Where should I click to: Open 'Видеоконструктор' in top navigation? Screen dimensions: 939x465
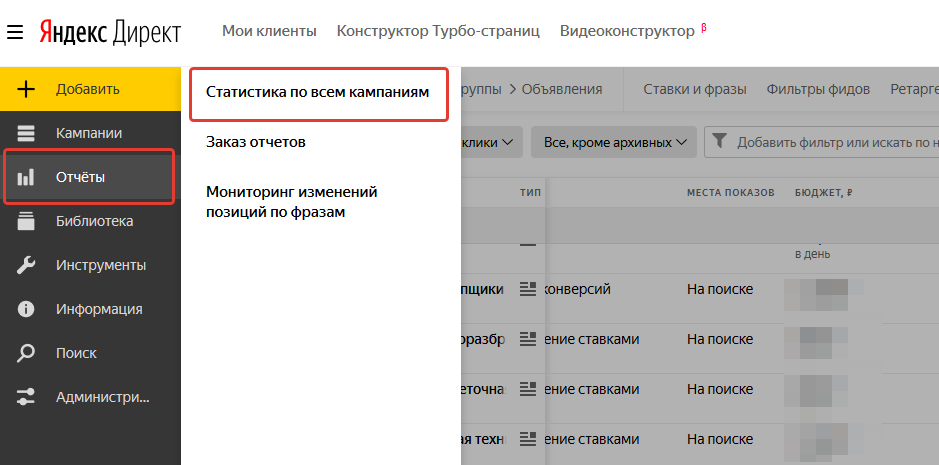[627, 31]
